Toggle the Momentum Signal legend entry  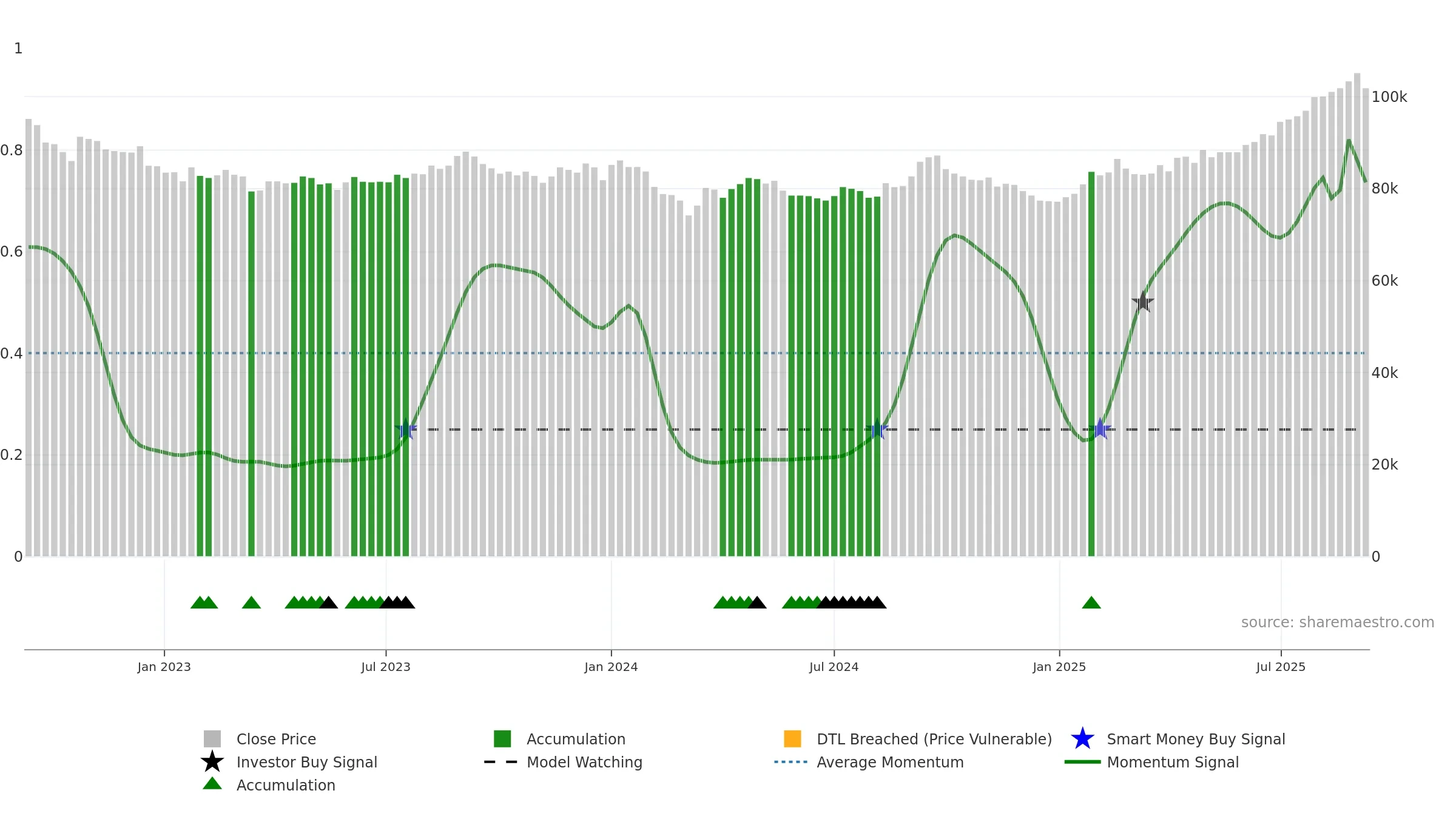1152,762
